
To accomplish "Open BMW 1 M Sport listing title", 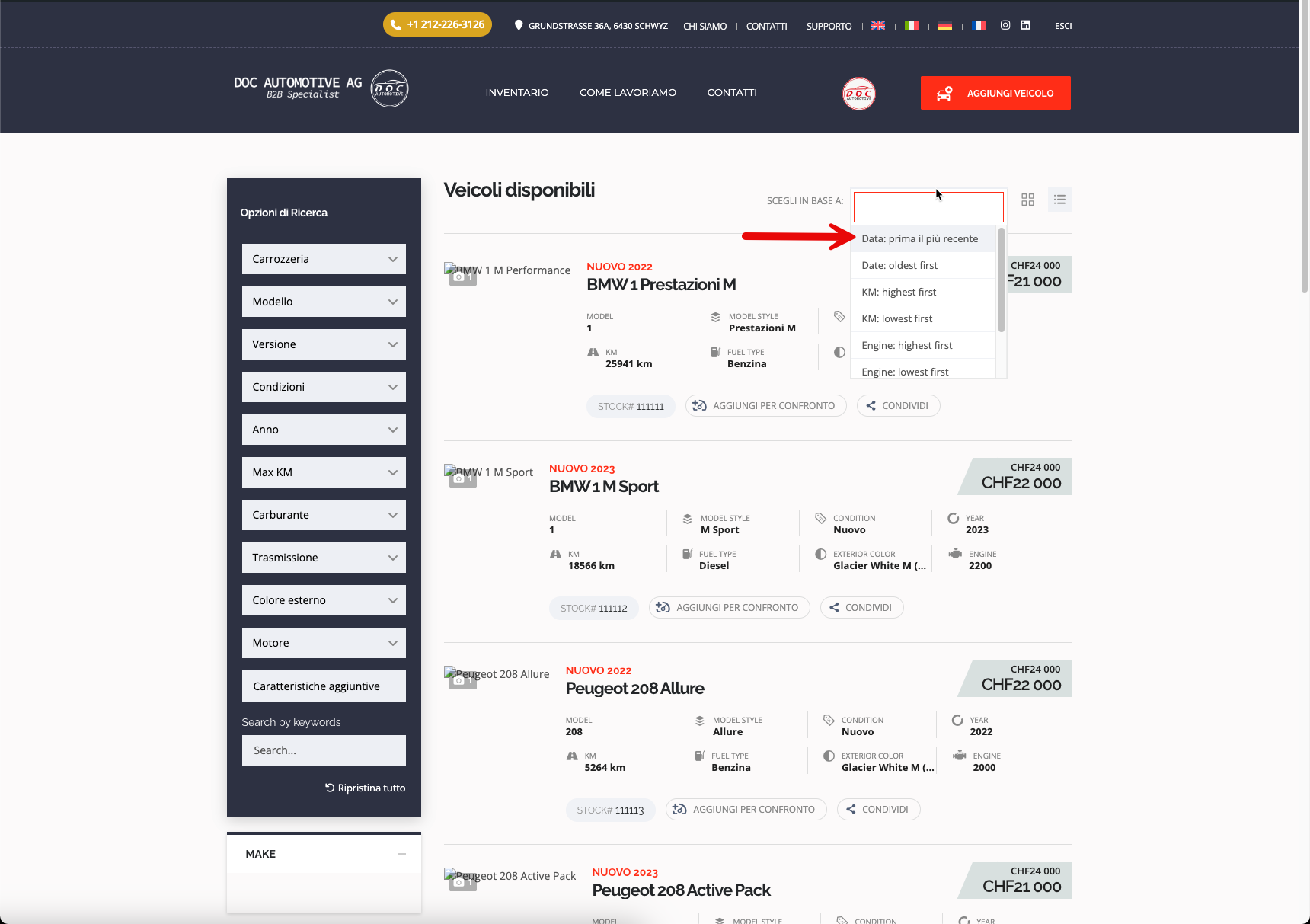I will [x=604, y=487].
